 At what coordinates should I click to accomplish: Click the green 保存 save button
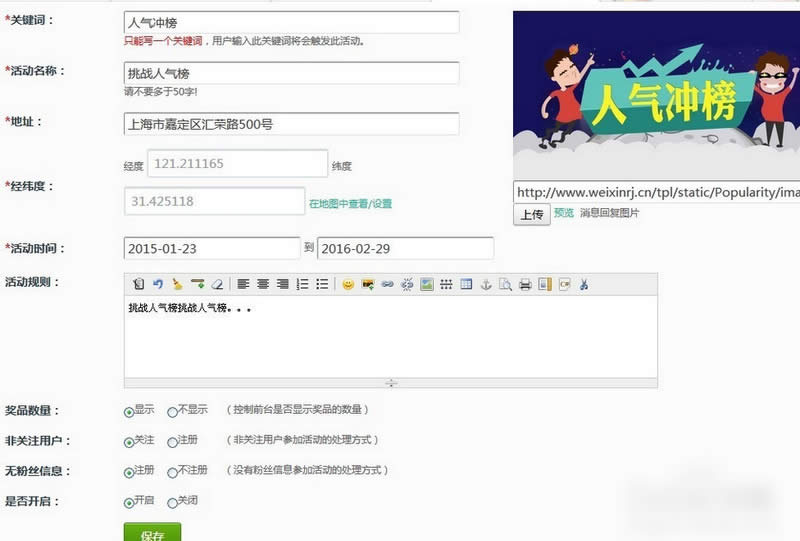152,533
